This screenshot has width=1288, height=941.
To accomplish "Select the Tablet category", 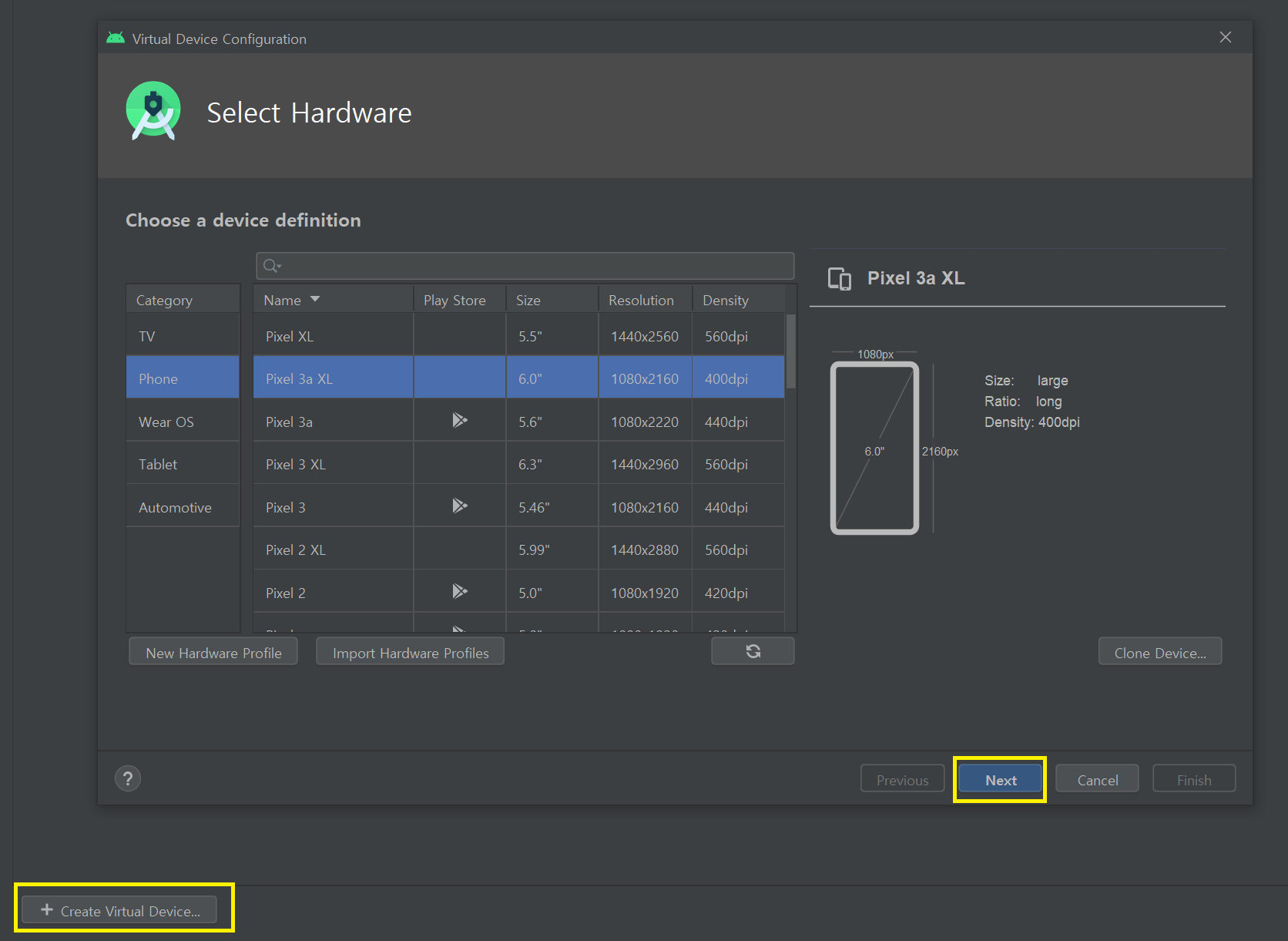I will [x=158, y=465].
